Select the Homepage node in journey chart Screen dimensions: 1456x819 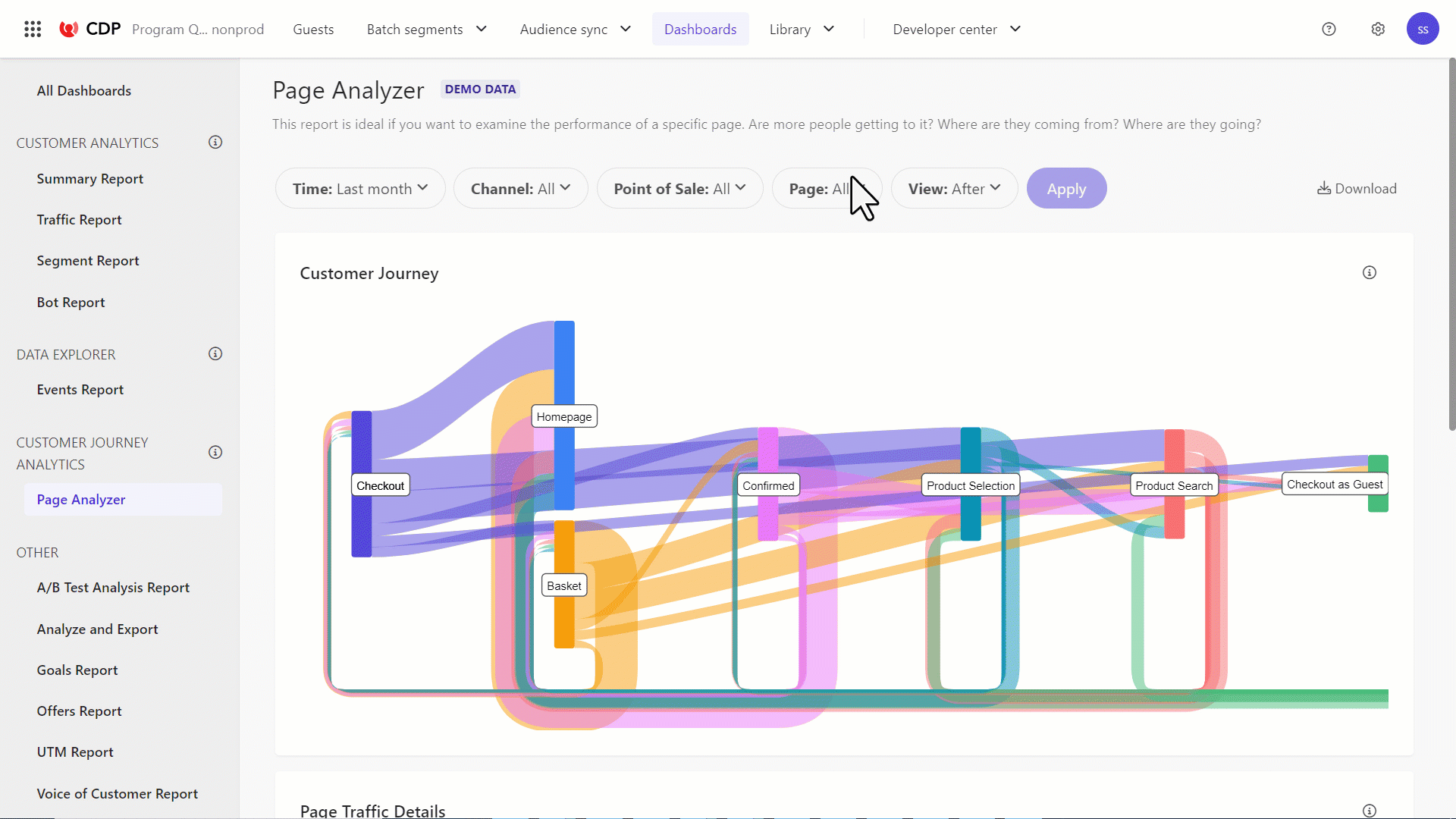point(564,416)
